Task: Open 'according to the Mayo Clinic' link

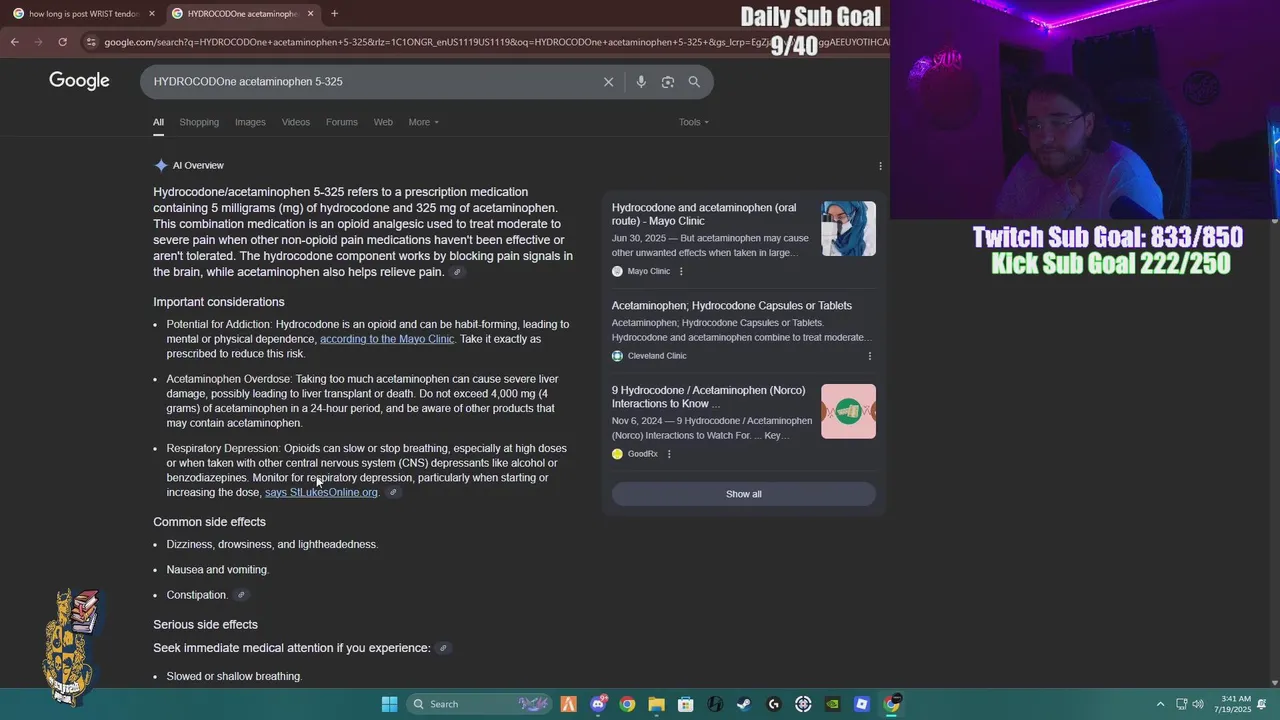Action: coord(386,339)
